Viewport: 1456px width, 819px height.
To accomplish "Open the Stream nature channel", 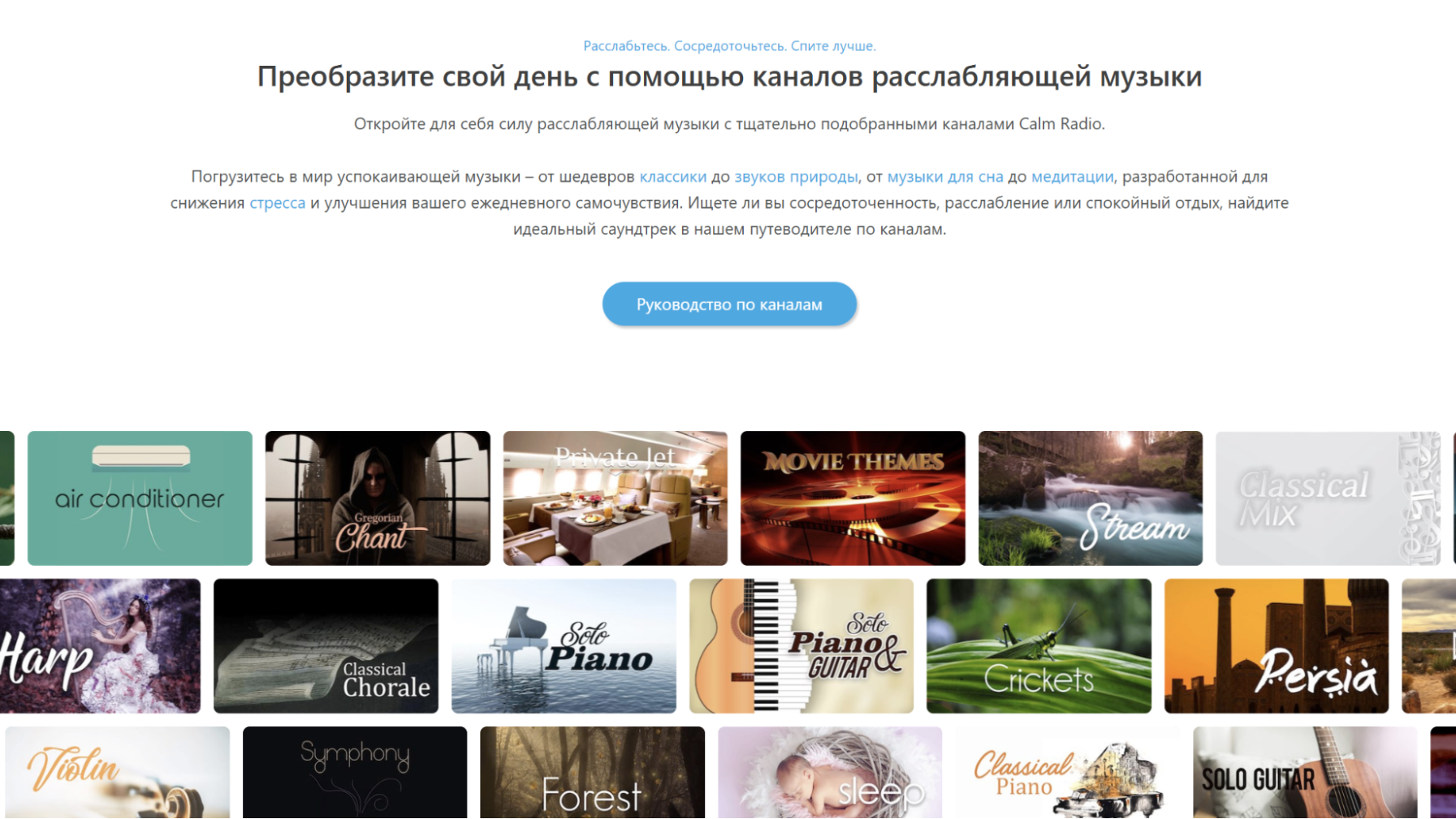I will pos(1090,498).
